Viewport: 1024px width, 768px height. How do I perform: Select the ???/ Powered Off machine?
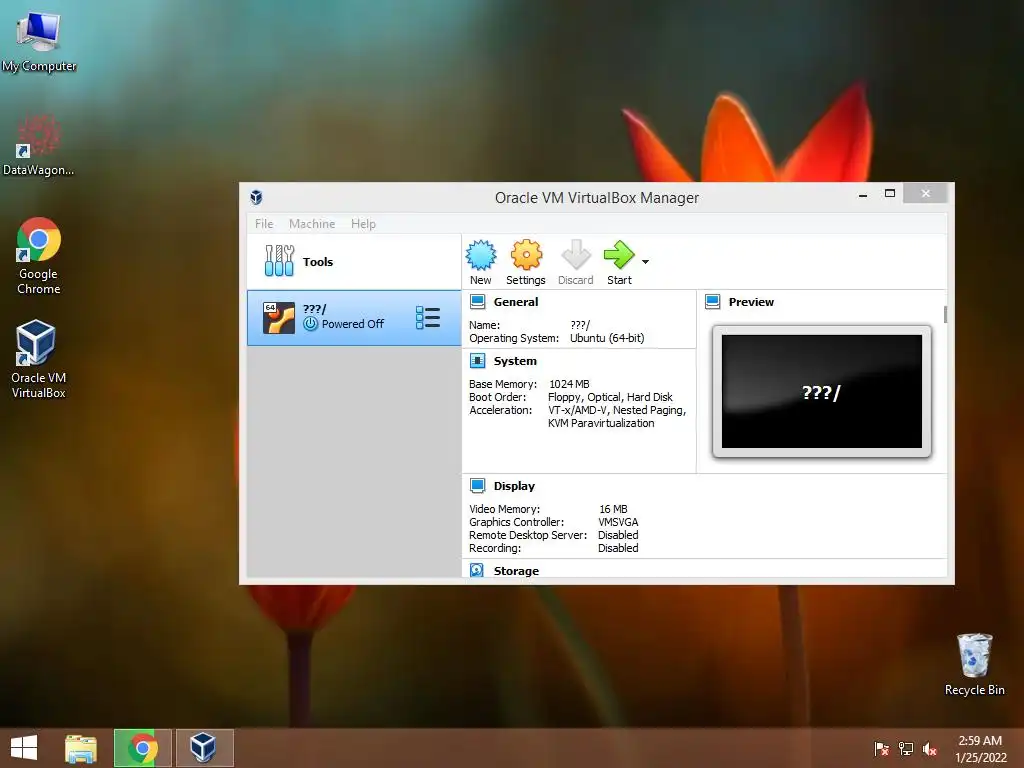[354, 318]
